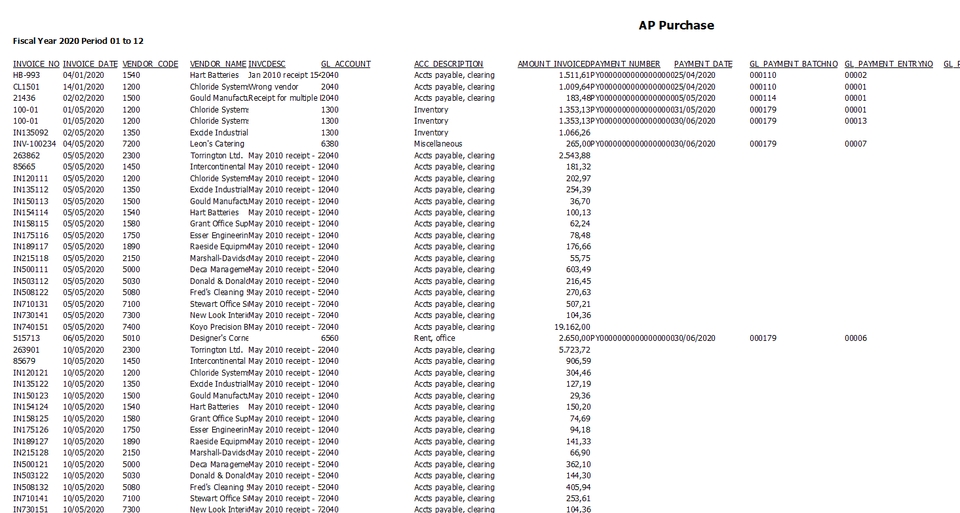Image resolution: width=960 pixels, height=513 pixels.
Task: Click the ACC DESCRIPTION column header
Action: point(449,64)
